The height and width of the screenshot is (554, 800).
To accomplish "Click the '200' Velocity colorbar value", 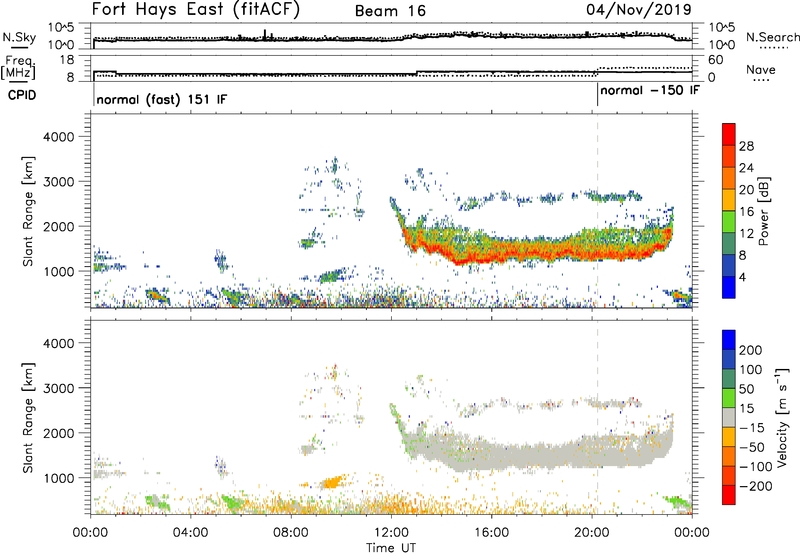I will coord(751,350).
